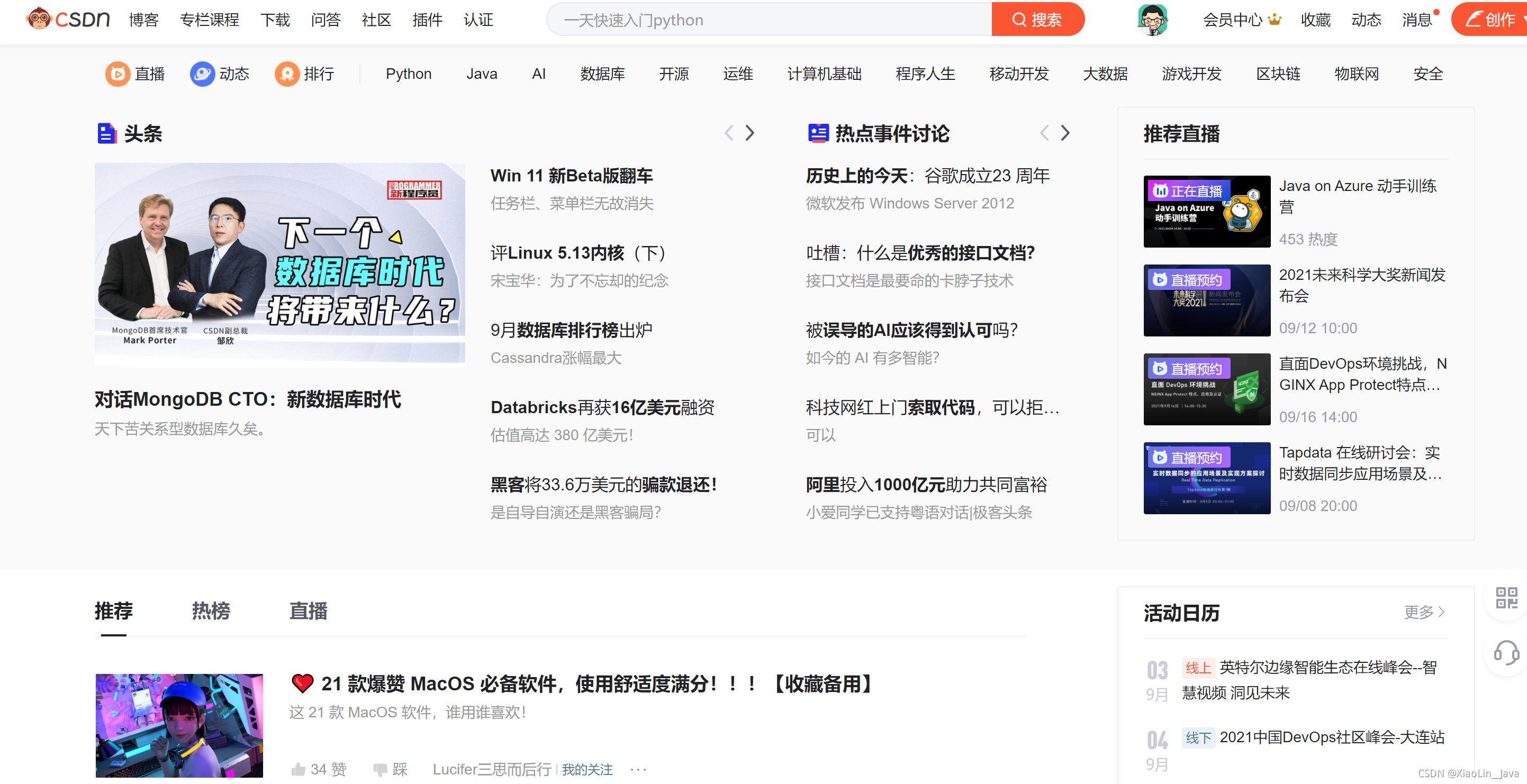
Task: Open 评Linux 5.13内核 article
Action: pos(578,253)
